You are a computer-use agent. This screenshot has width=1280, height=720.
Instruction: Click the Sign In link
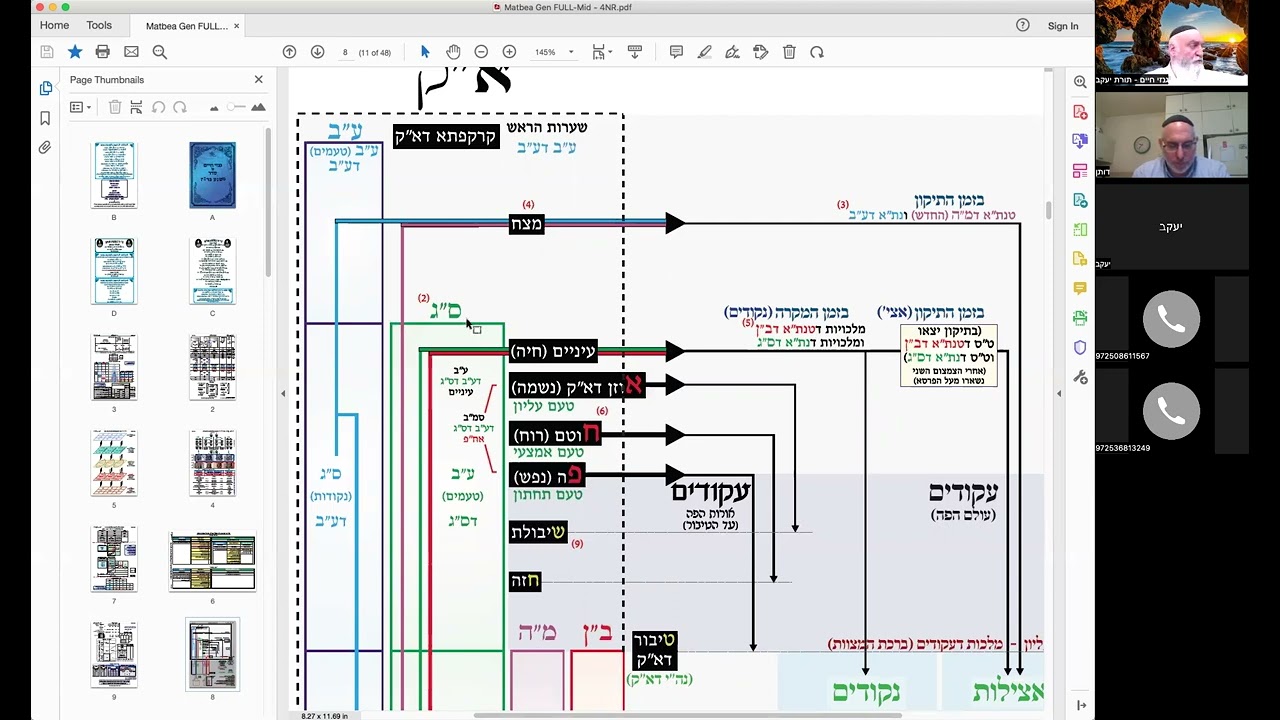(x=1063, y=26)
